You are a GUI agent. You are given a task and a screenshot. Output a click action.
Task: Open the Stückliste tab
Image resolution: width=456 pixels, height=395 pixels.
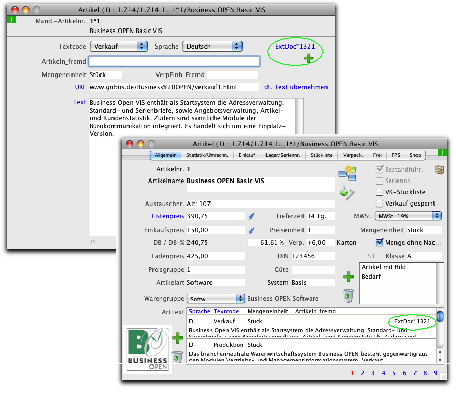pos(321,155)
